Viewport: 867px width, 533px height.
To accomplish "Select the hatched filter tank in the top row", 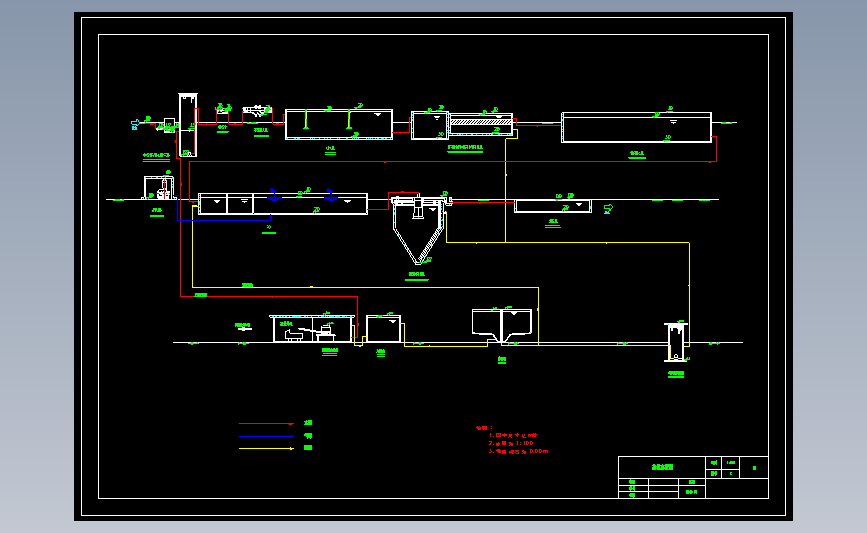I will click(481, 124).
